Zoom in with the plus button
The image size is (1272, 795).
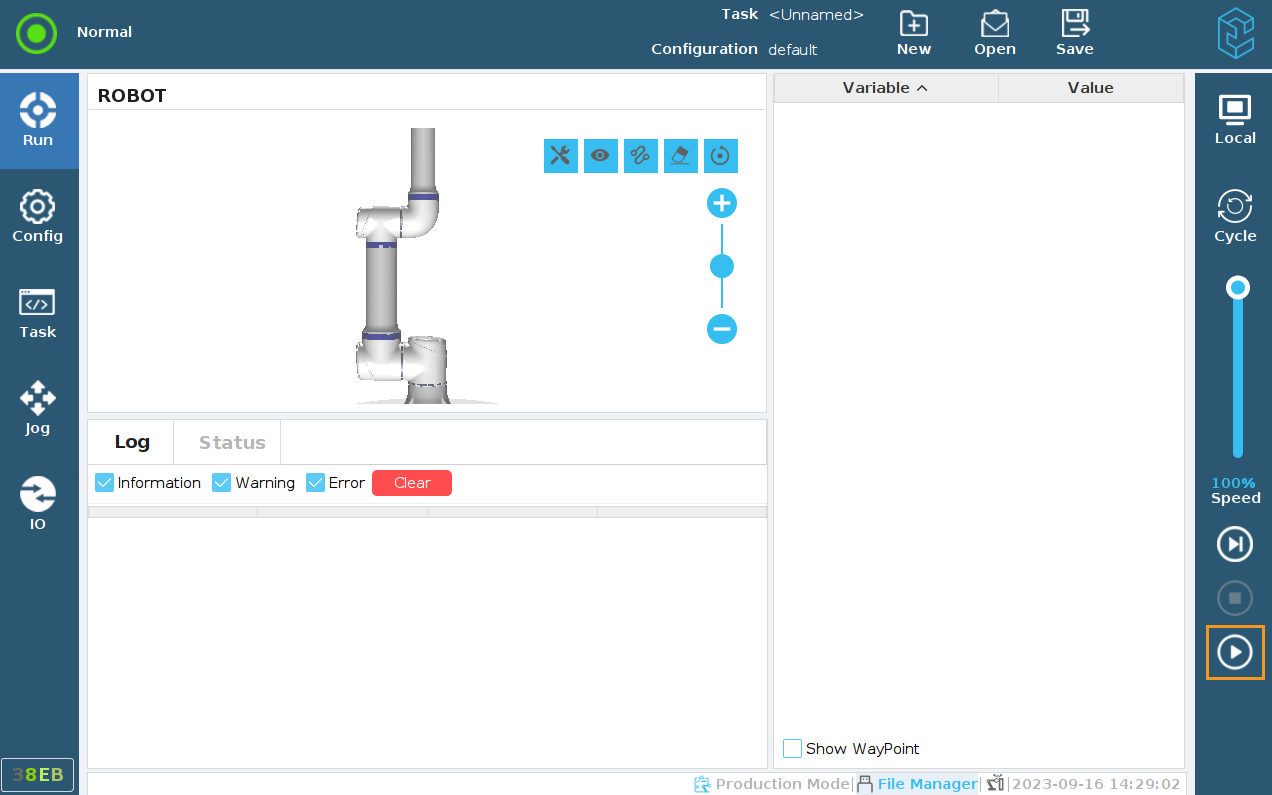pyautogui.click(x=722, y=204)
